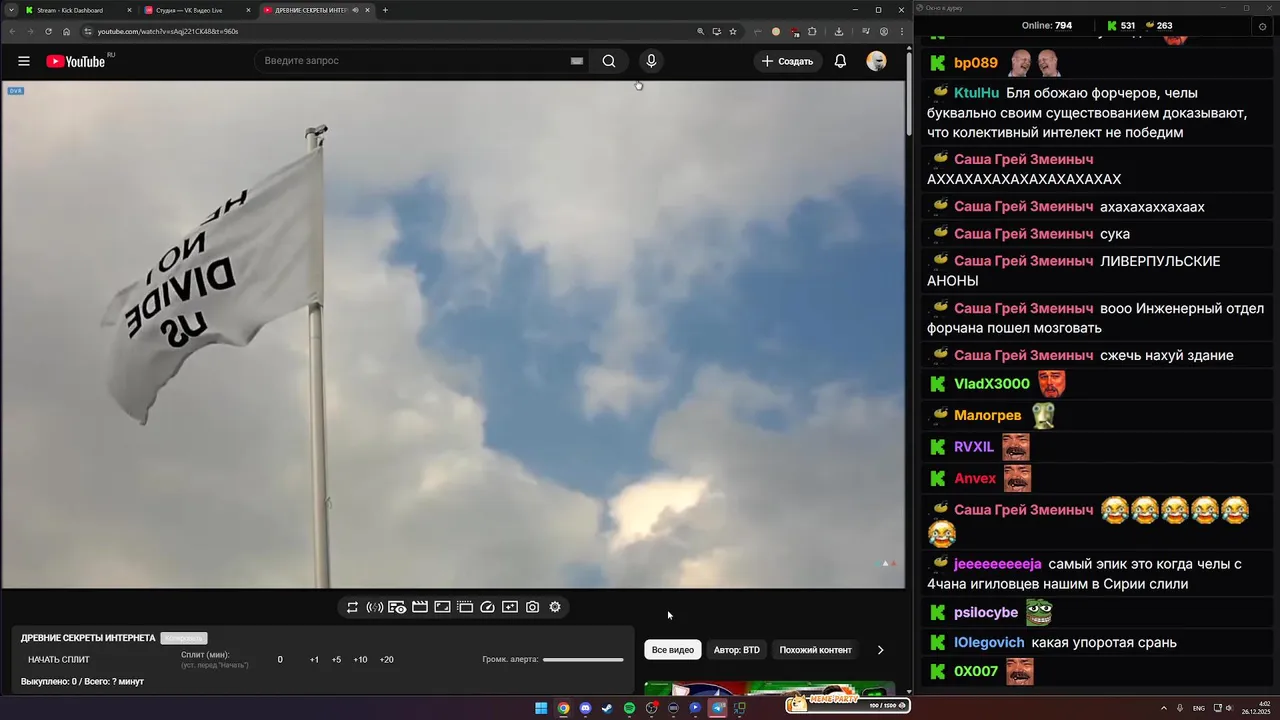Click the broadcast waves icon in the player toolbar
Viewport: 1280px width, 720px height.
point(375,607)
